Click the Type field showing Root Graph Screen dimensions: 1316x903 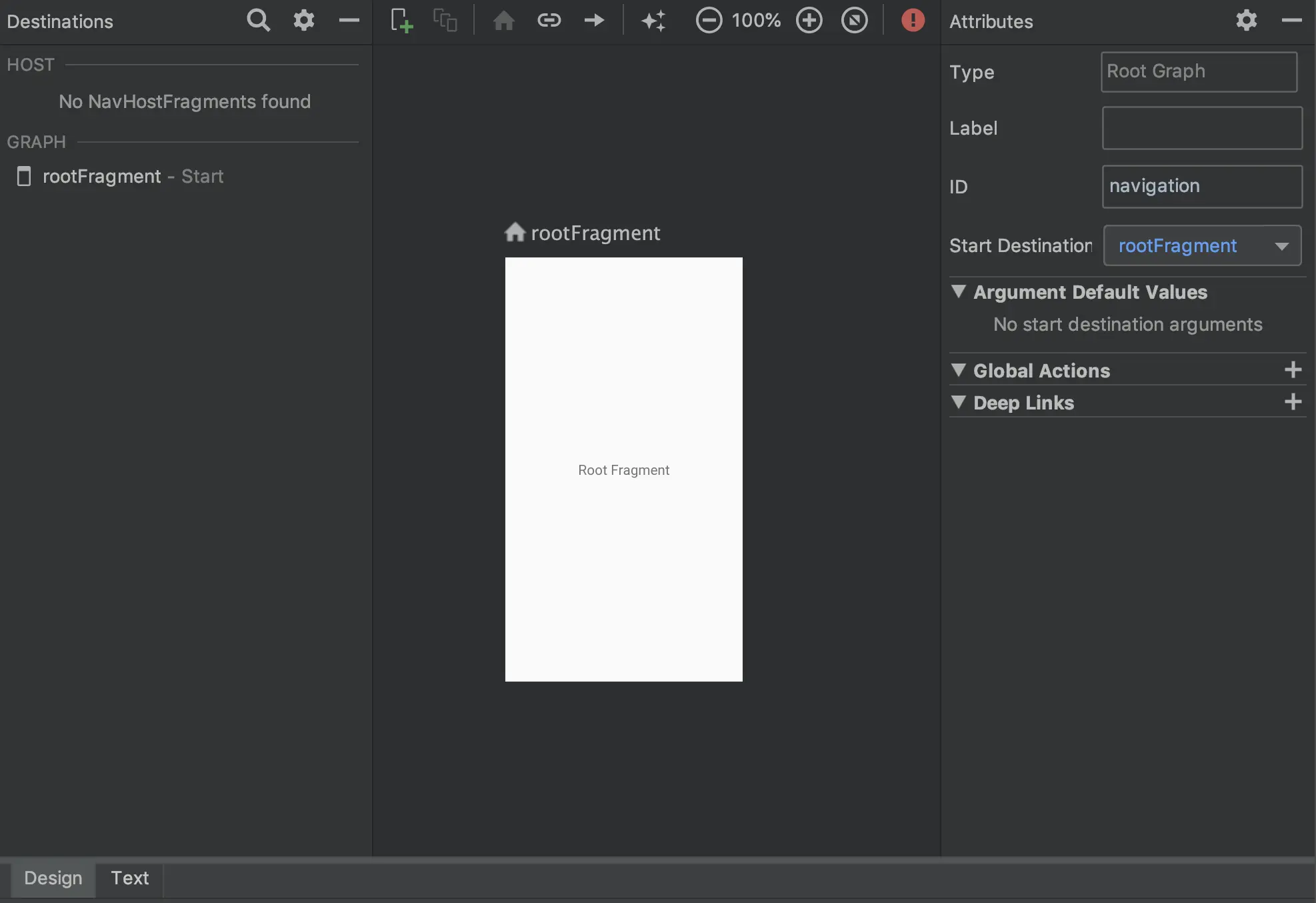(x=1199, y=72)
